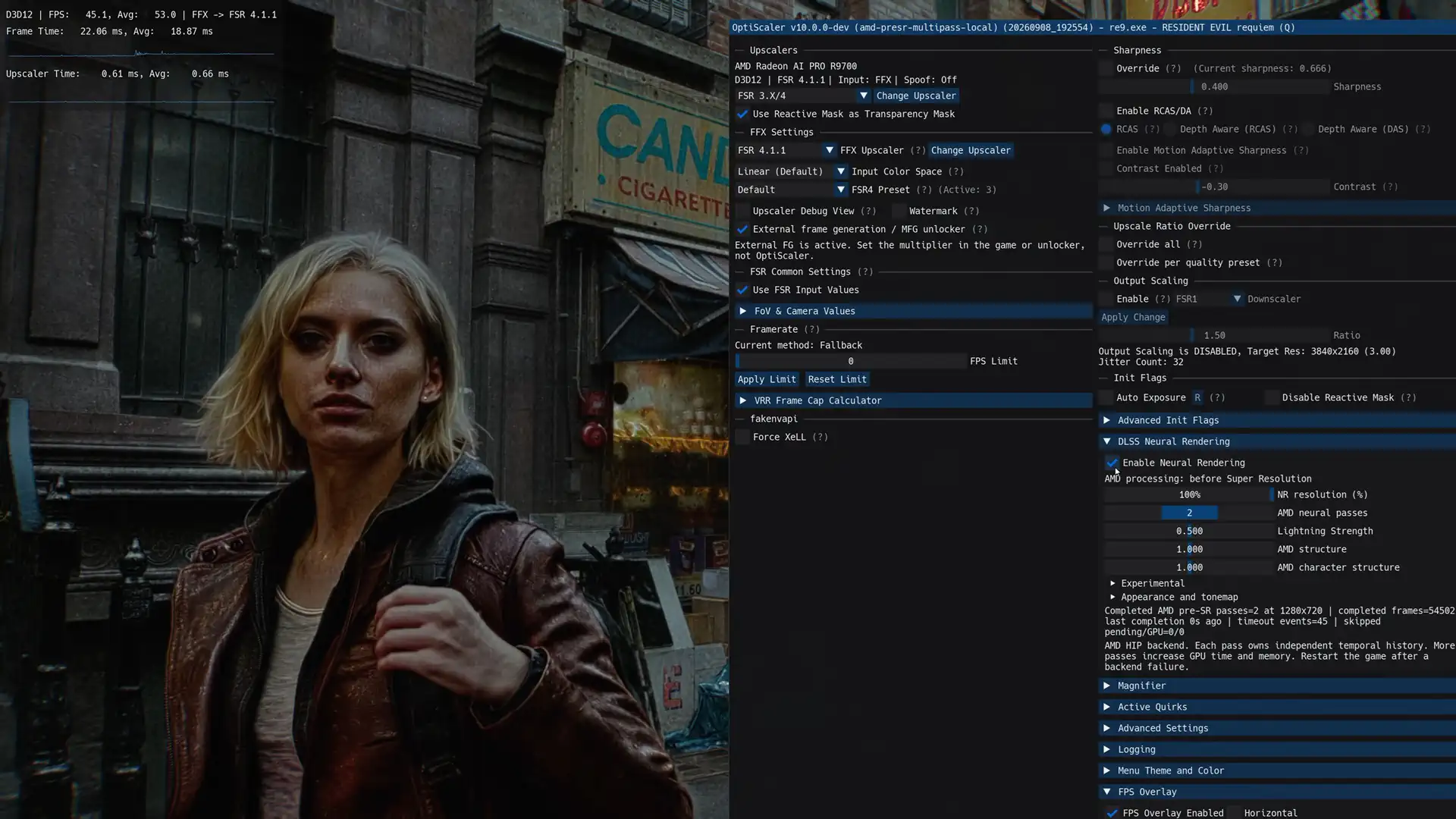This screenshot has width=1456, height=819.
Task: Enable Motion Adaptive Sharpness checkbox
Action: pos(1106,150)
